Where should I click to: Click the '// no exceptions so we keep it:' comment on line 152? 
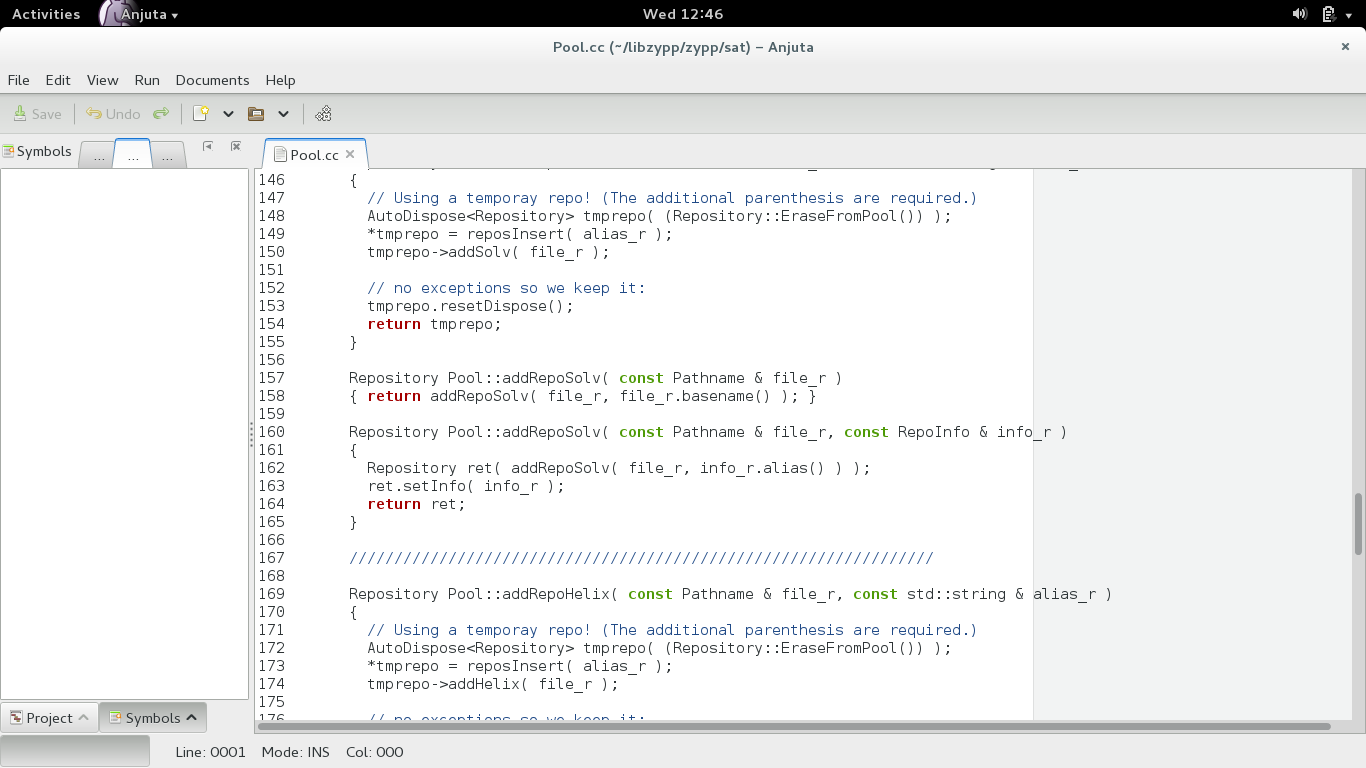(x=506, y=288)
